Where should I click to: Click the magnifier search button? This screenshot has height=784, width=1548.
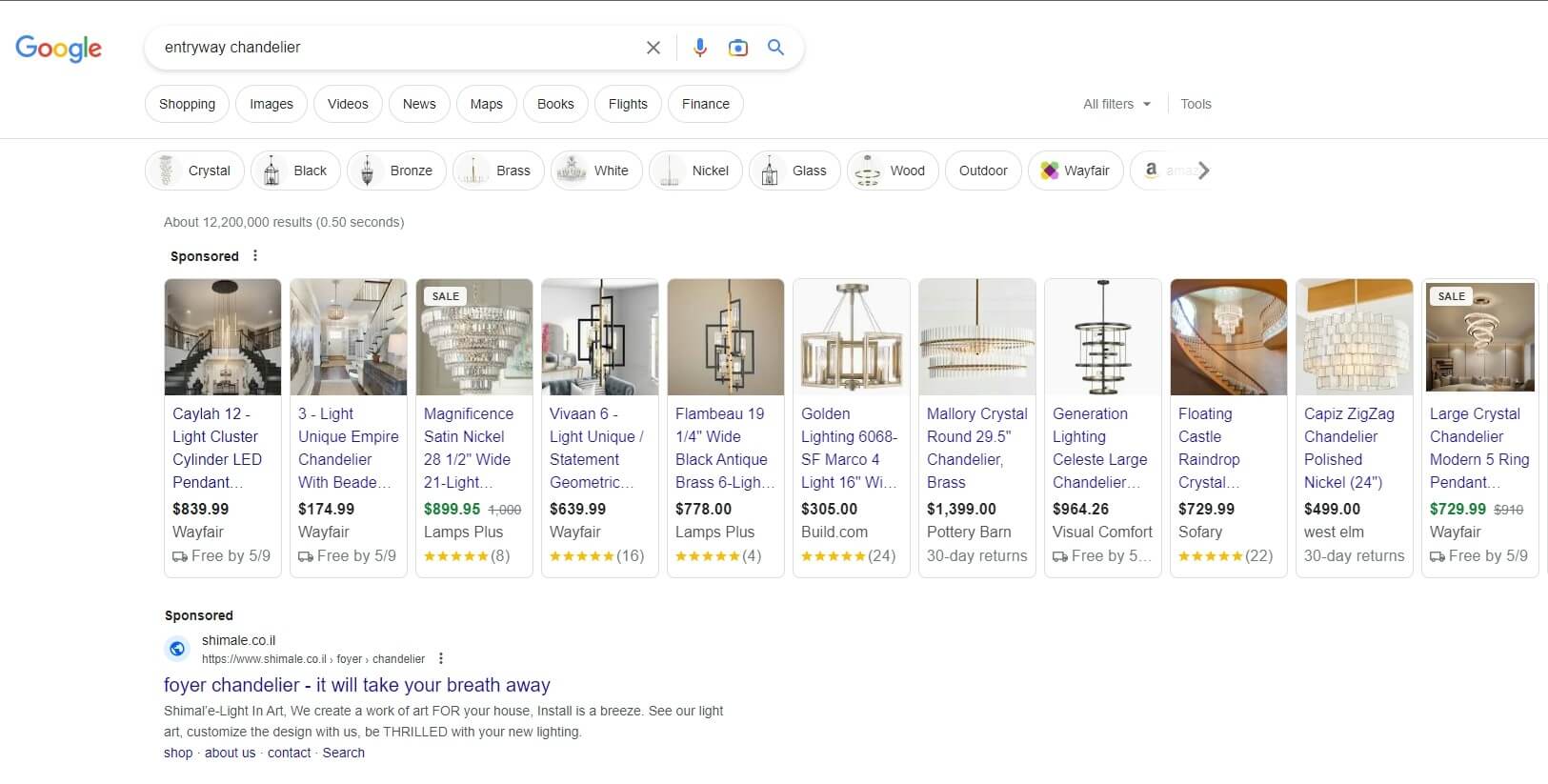coord(776,48)
